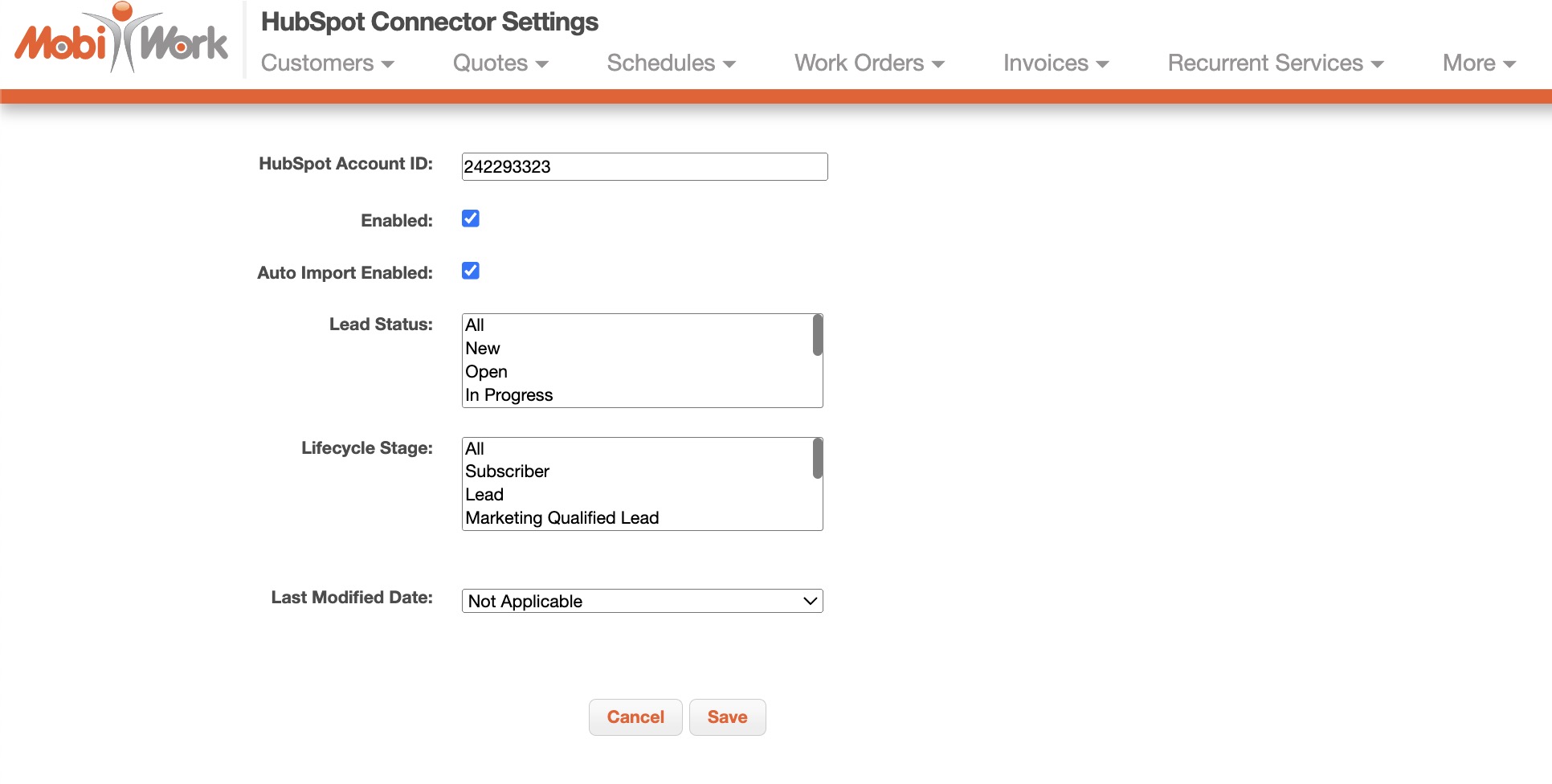Viewport: 1552px width, 784px height.
Task: Expand the More menu
Action: pos(1478,63)
